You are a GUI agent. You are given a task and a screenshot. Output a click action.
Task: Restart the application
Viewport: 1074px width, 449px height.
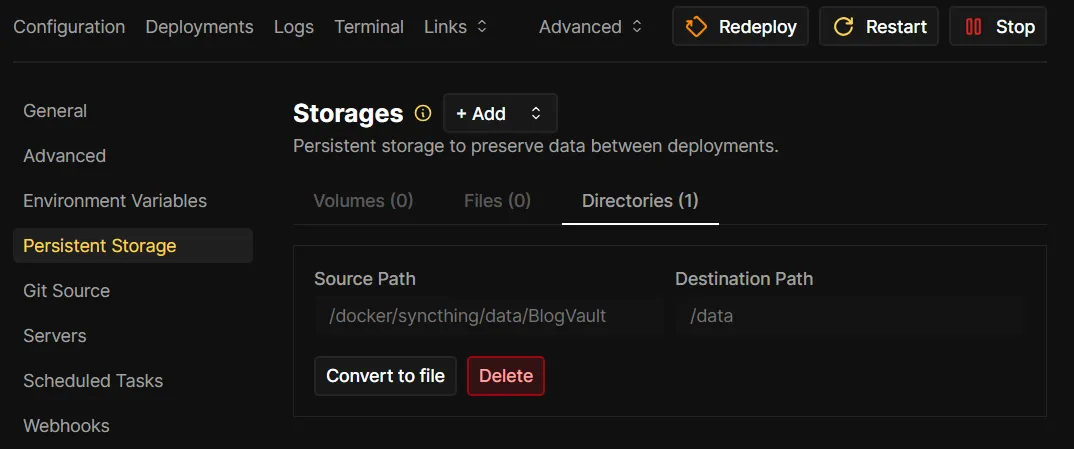coord(879,27)
